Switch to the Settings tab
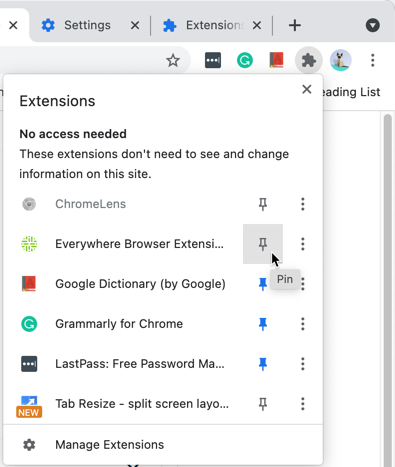This screenshot has width=395, height=467. 87,25
